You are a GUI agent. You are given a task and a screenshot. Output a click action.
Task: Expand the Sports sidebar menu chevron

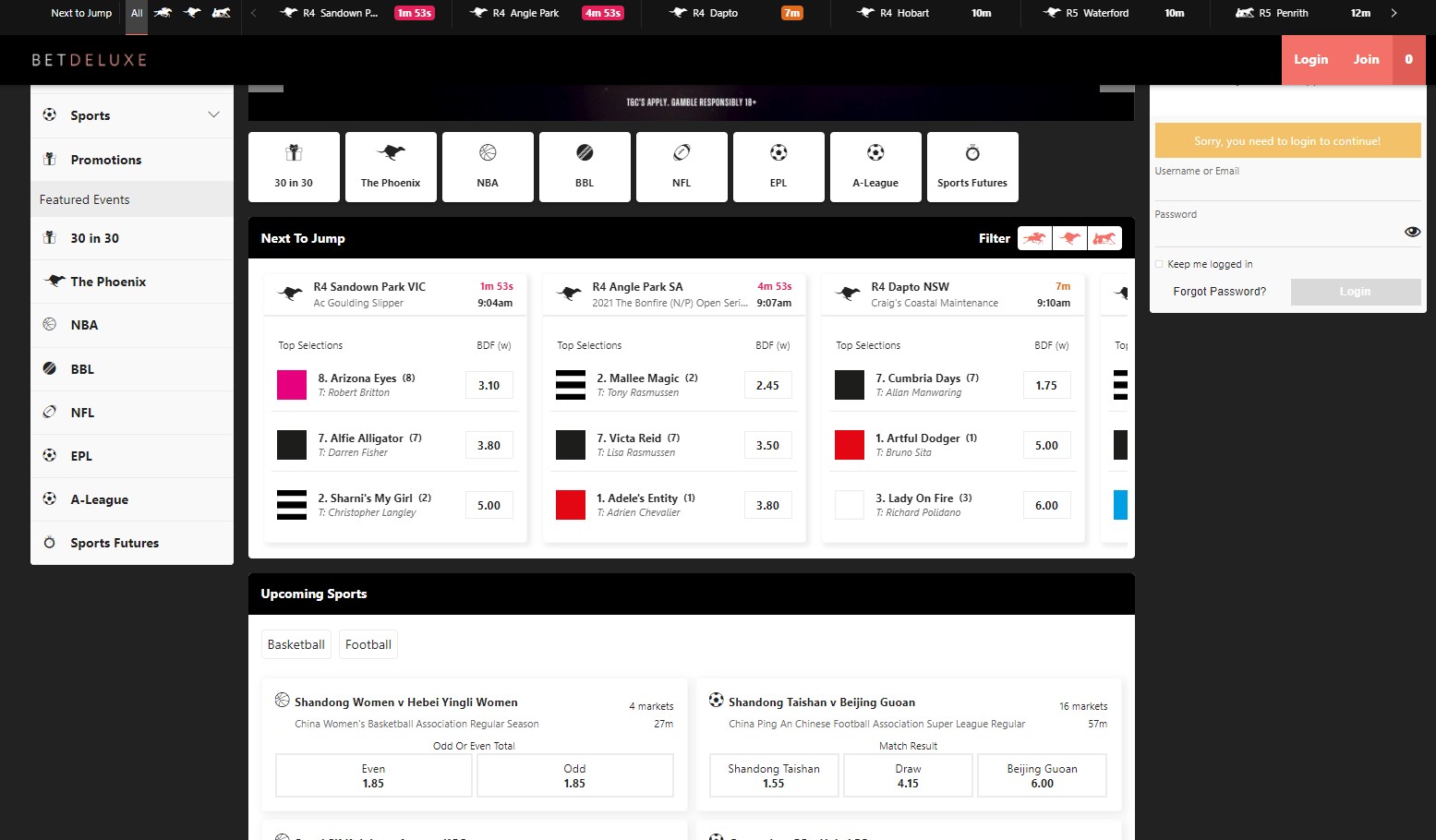tap(213, 114)
